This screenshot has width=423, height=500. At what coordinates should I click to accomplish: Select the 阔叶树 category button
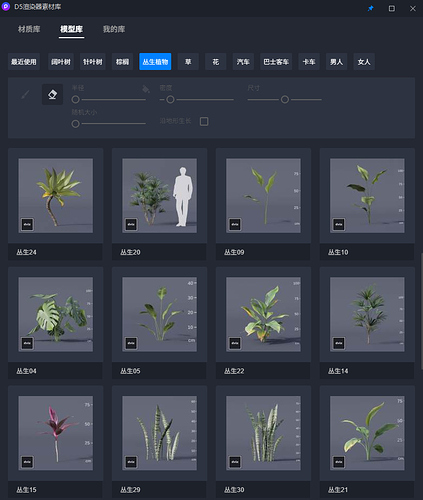pos(61,62)
